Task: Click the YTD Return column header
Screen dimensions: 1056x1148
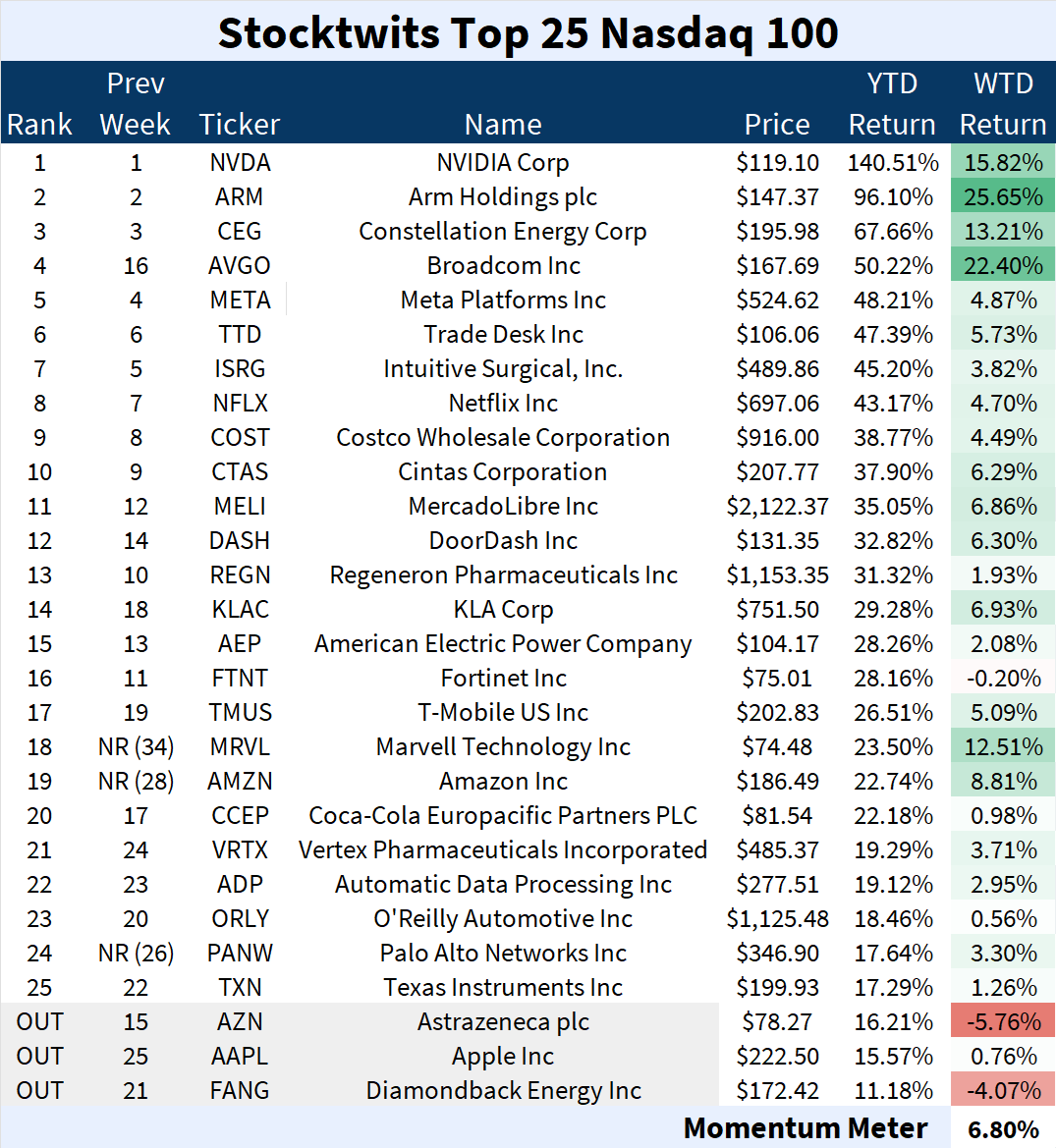Action: (891, 104)
